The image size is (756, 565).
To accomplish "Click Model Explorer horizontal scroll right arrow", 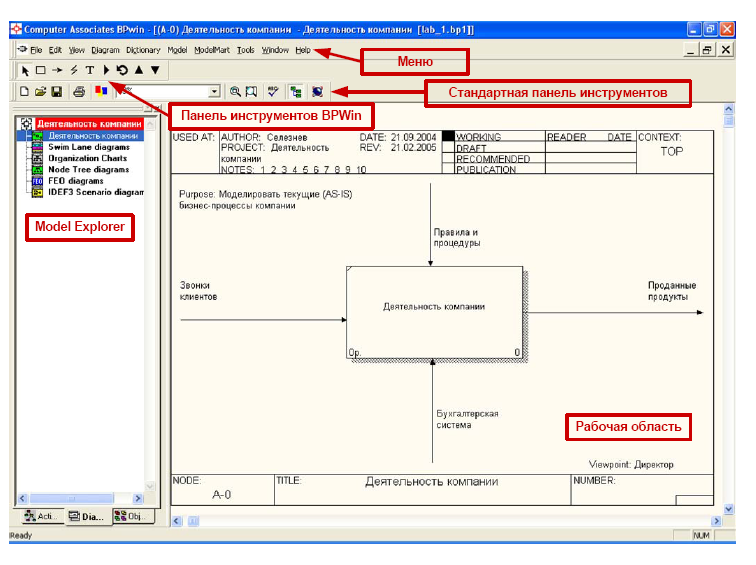I will (x=138, y=498).
